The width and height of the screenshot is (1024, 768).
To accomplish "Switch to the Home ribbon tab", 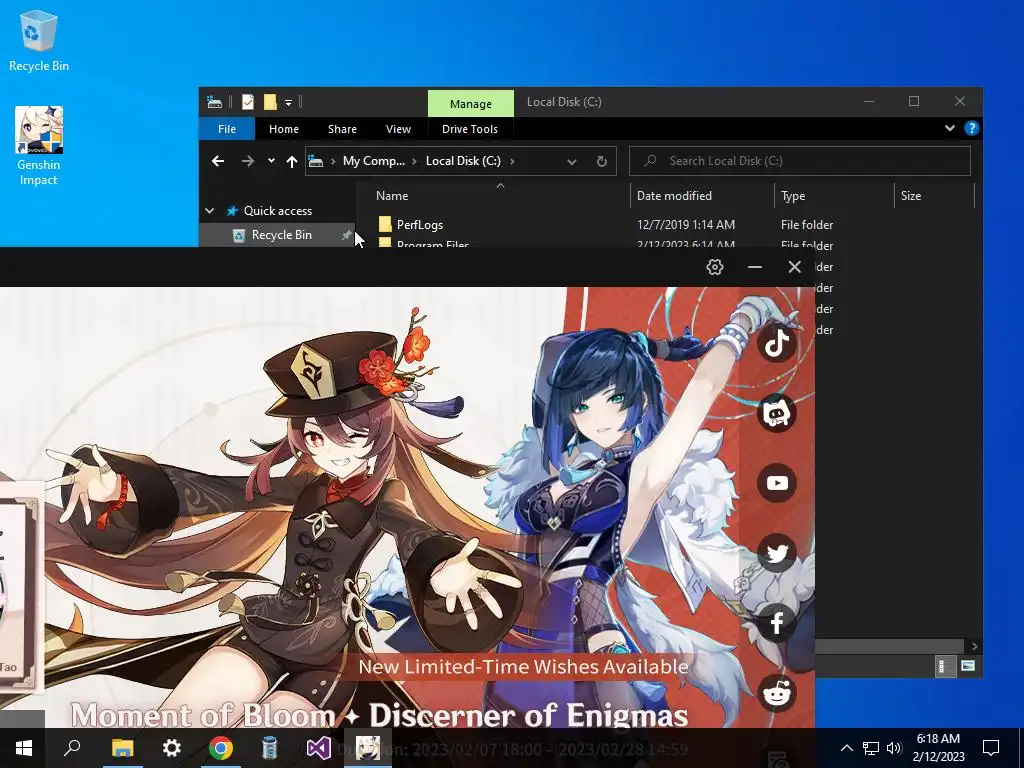I will click(284, 129).
